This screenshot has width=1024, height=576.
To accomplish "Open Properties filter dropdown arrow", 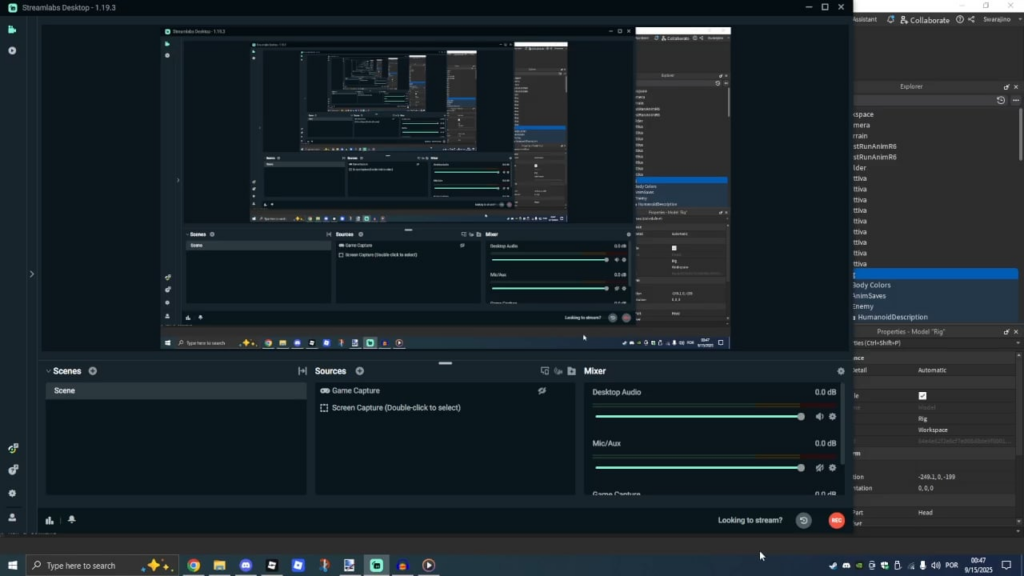I will coord(1019,343).
